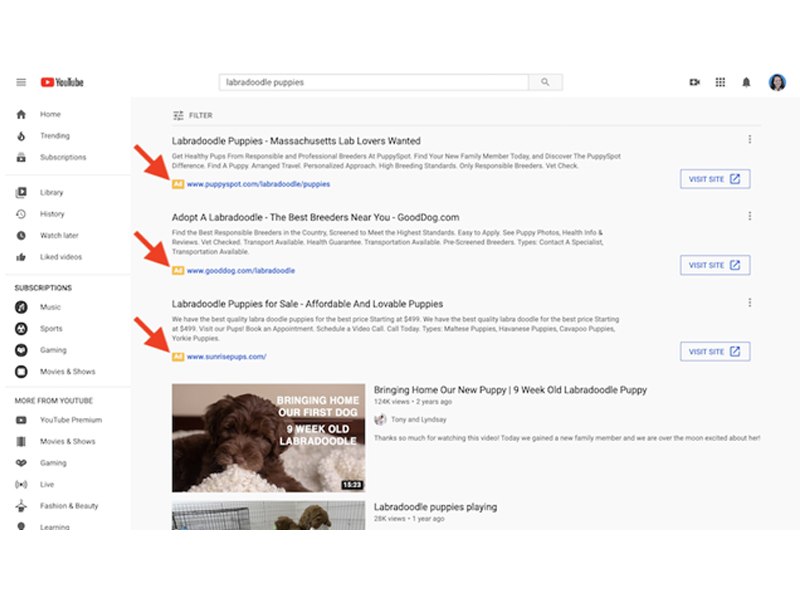The image size is (800, 600).
Task: Open Watch later list
Action: point(58,235)
